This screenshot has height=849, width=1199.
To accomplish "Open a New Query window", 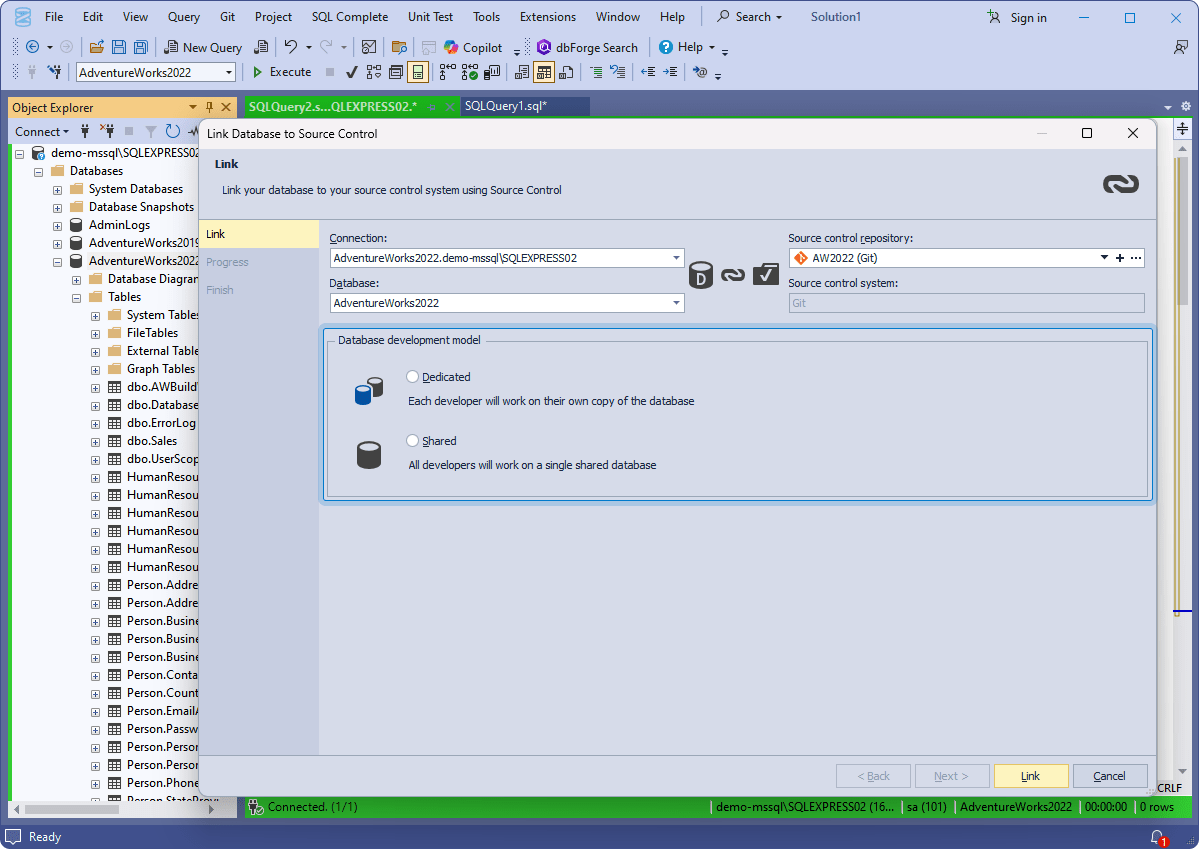I will tap(203, 47).
